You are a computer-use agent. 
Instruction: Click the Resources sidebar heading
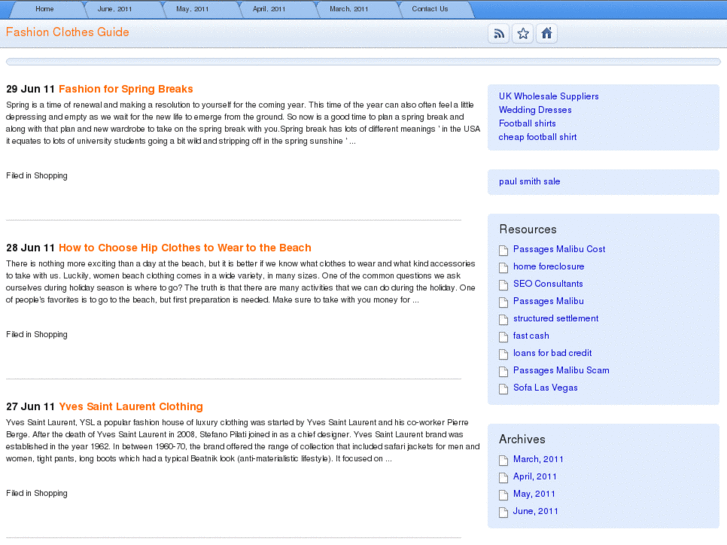[x=528, y=229]
